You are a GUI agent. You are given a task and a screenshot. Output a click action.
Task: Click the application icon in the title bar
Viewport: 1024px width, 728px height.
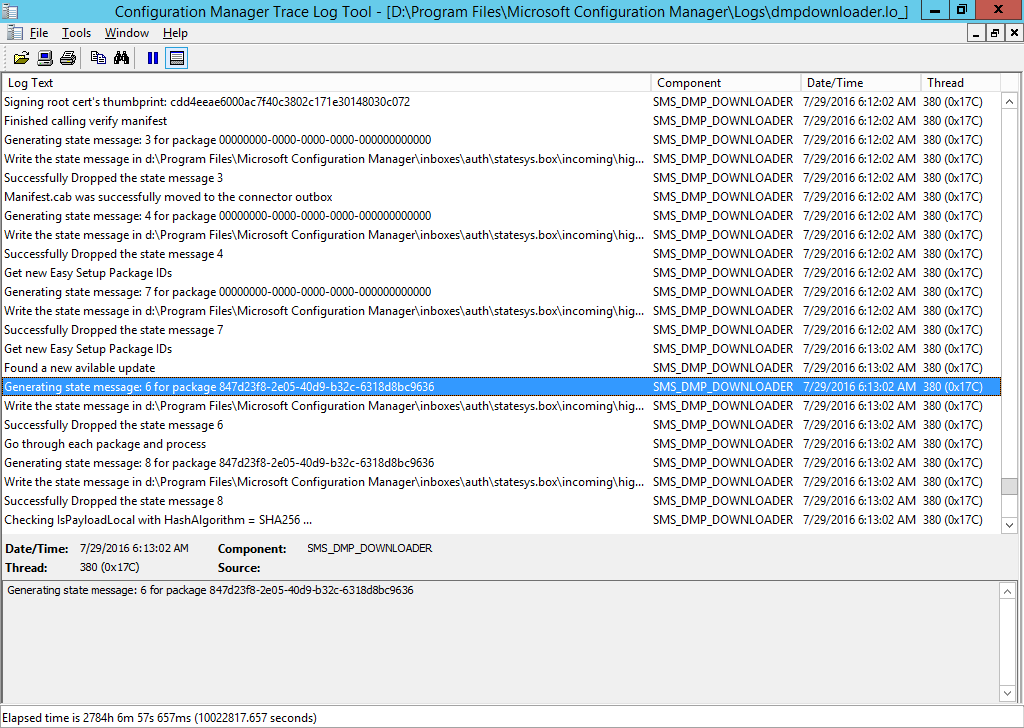click(x=10, y=11)
